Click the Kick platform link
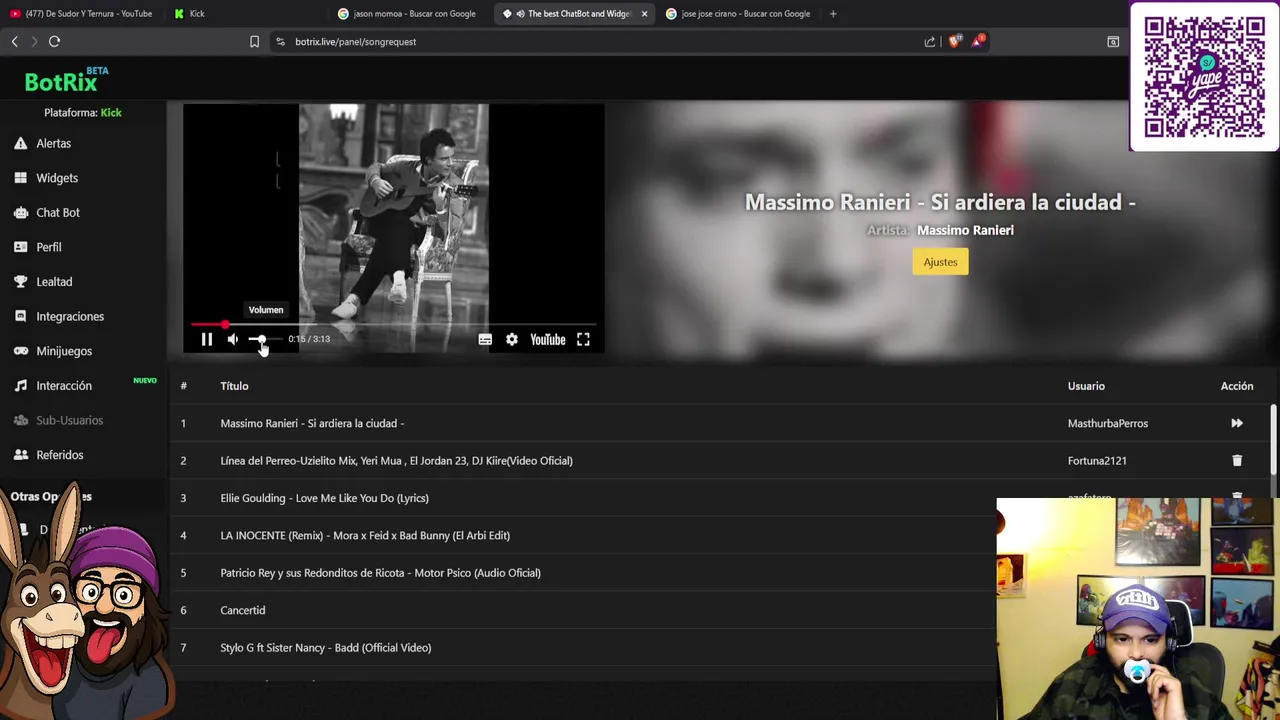Screen dimensions: 1280x720 pos(111,113)
